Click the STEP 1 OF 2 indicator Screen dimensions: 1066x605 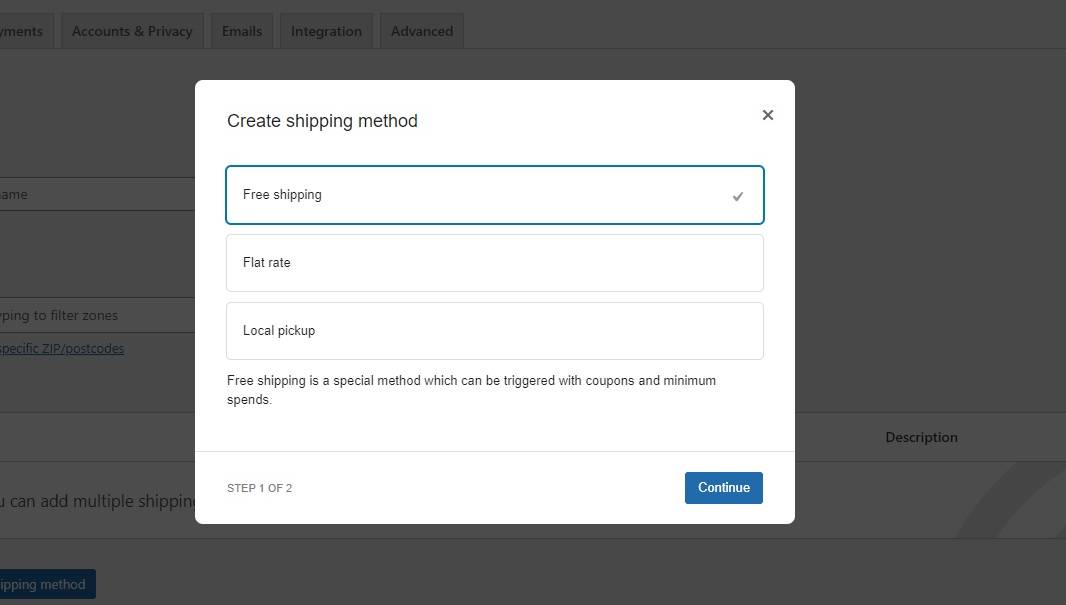click(259, 488)
